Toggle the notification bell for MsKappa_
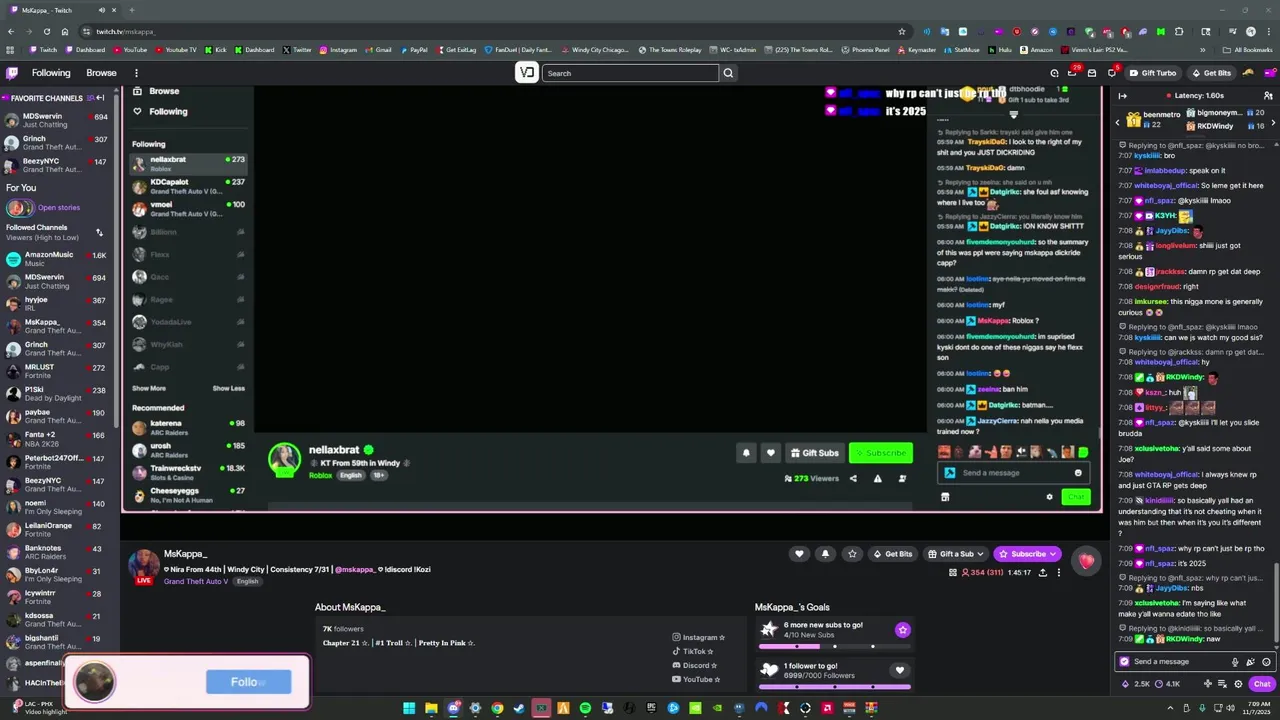 click(825, 554)
